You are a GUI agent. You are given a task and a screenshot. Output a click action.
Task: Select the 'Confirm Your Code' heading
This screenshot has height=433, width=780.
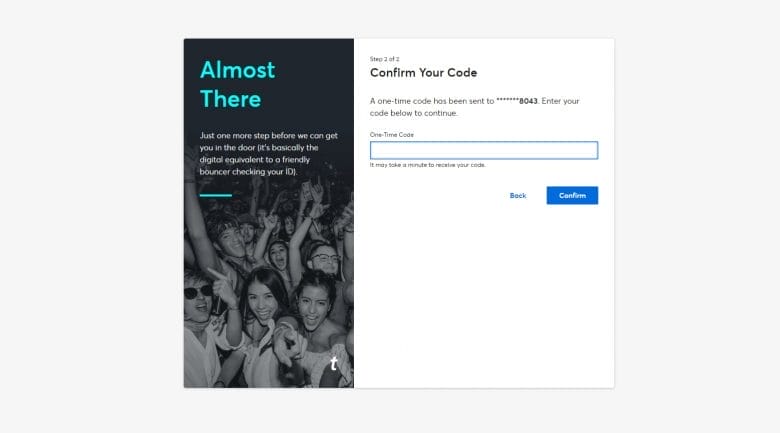point(423,73)
